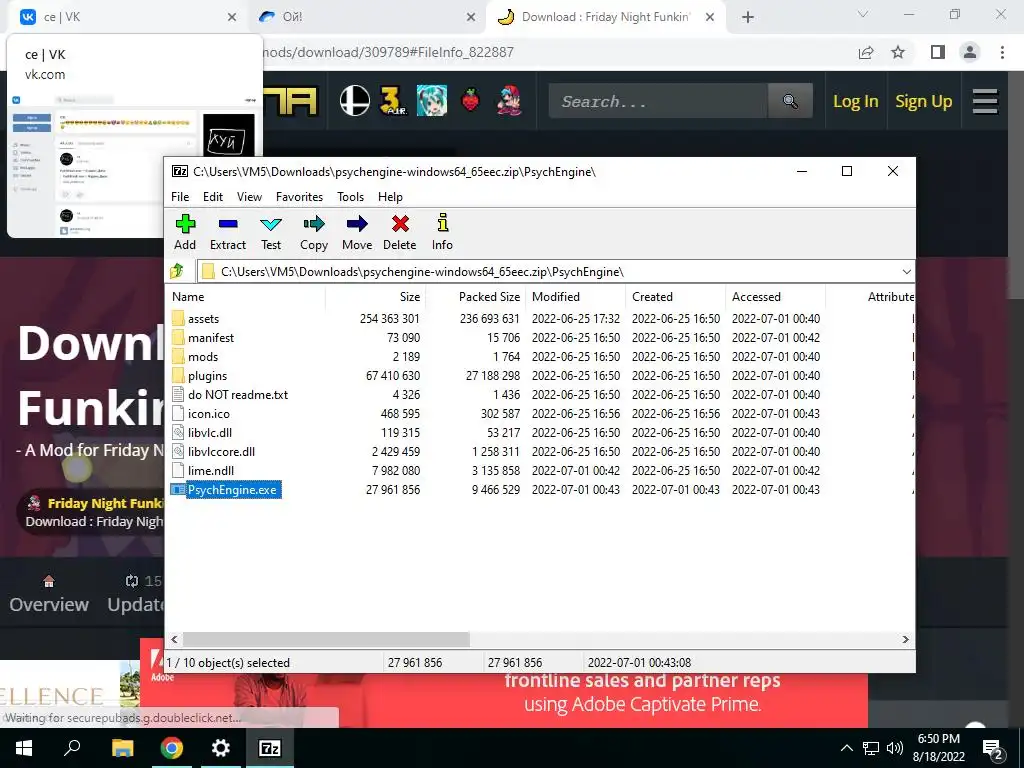The height and width of the screenshot is (768, 1024).
Task: Open taskbar search
Action: (72, 748)
